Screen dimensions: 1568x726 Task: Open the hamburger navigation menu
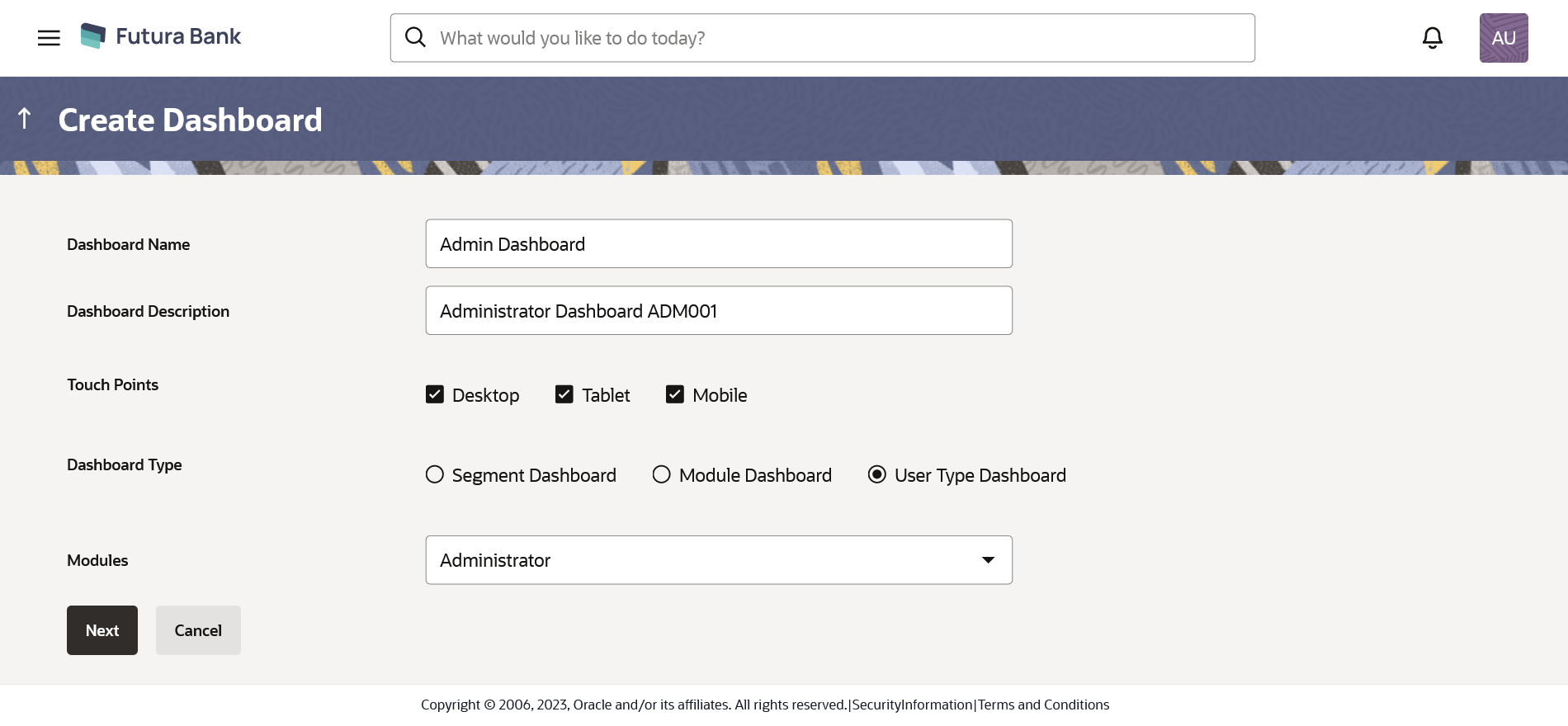coord(49,38)
